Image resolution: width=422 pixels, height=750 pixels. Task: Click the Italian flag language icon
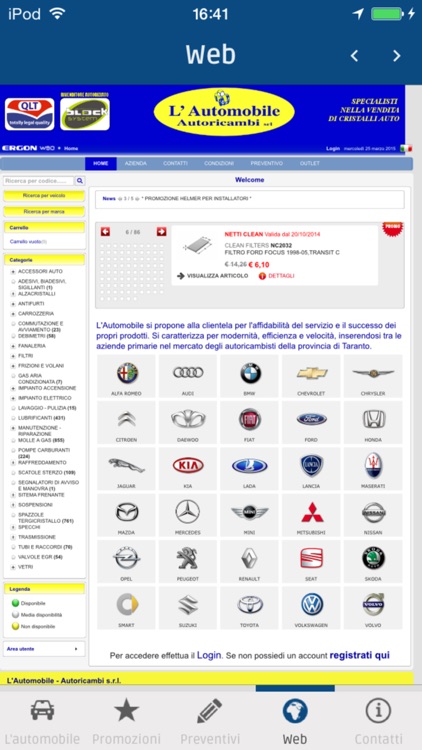click(406, 148)
